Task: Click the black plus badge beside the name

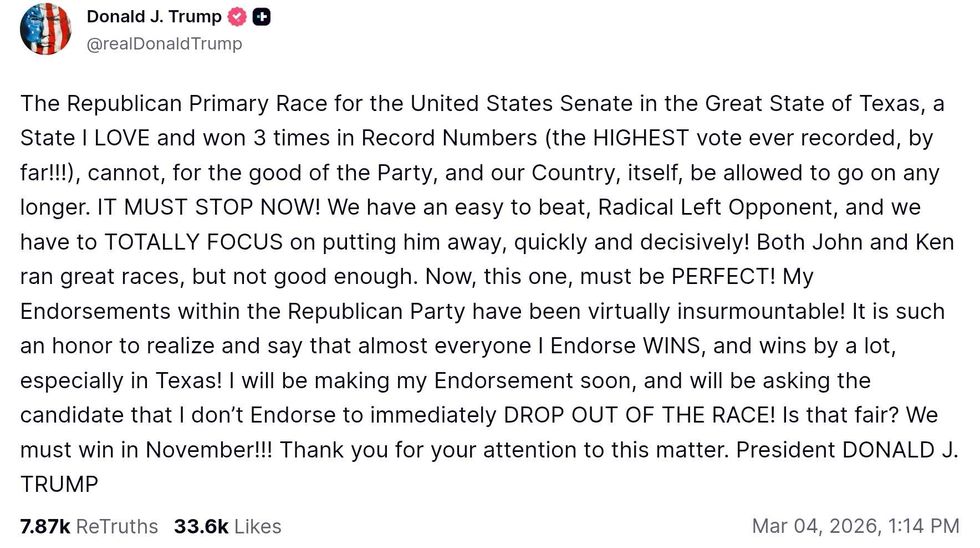Action: tap(262, 17)
